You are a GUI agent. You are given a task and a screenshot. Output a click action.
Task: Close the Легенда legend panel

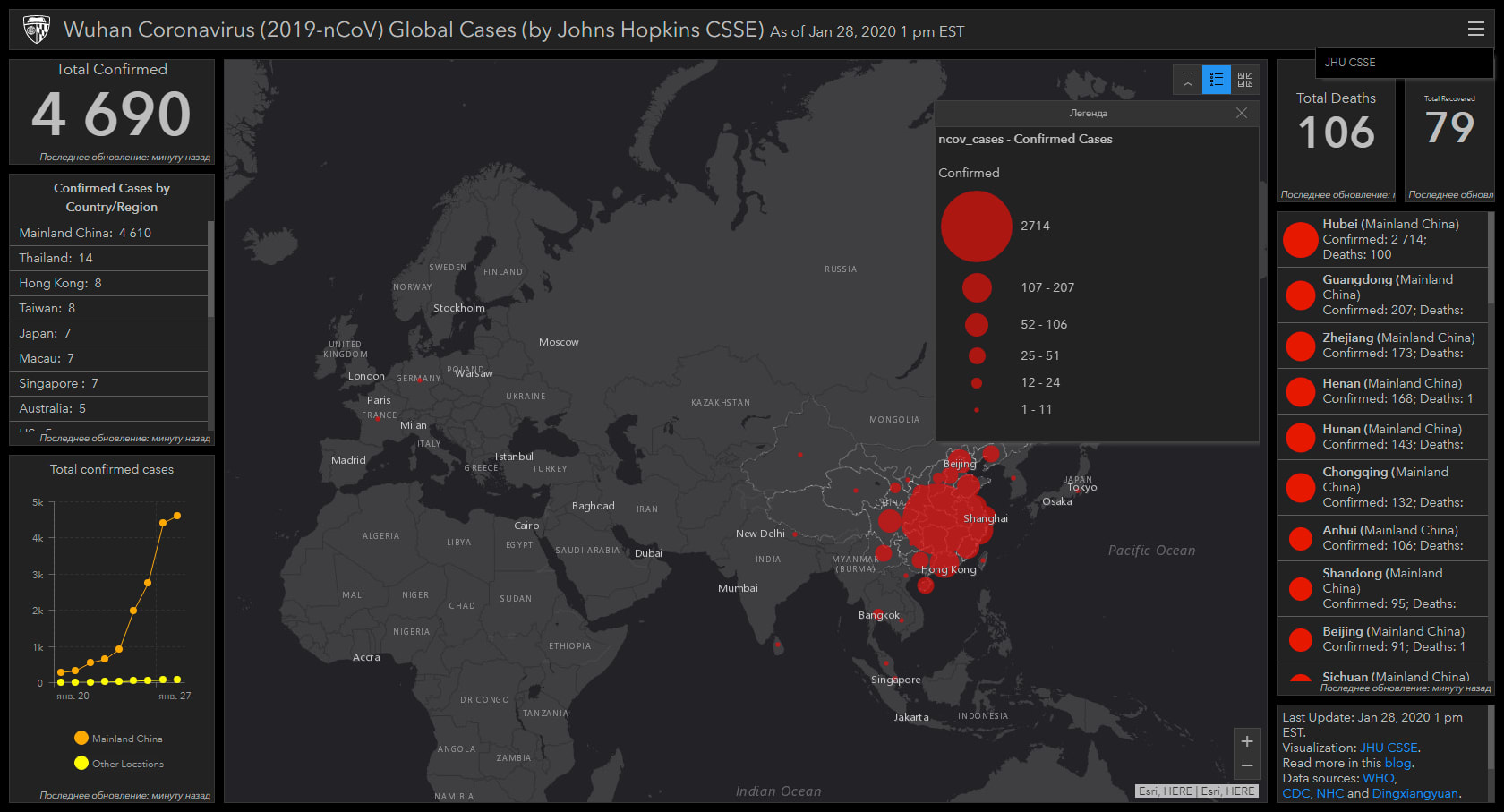pos(1242,113)
